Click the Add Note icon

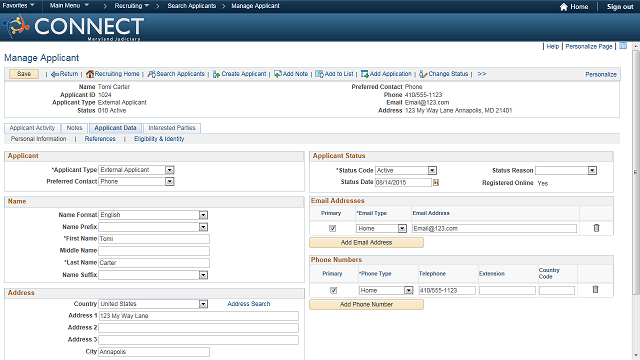278,74
